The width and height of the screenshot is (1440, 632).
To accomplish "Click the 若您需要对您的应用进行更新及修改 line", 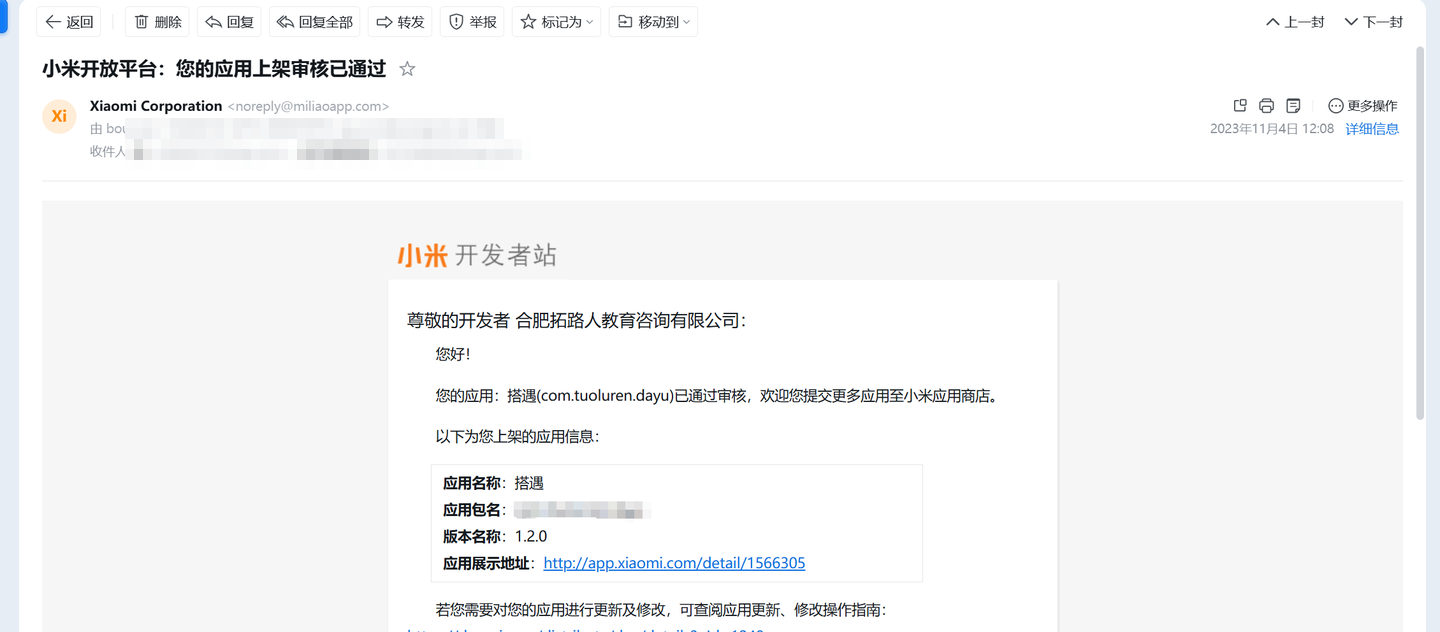I will click(x=661, y=610).
